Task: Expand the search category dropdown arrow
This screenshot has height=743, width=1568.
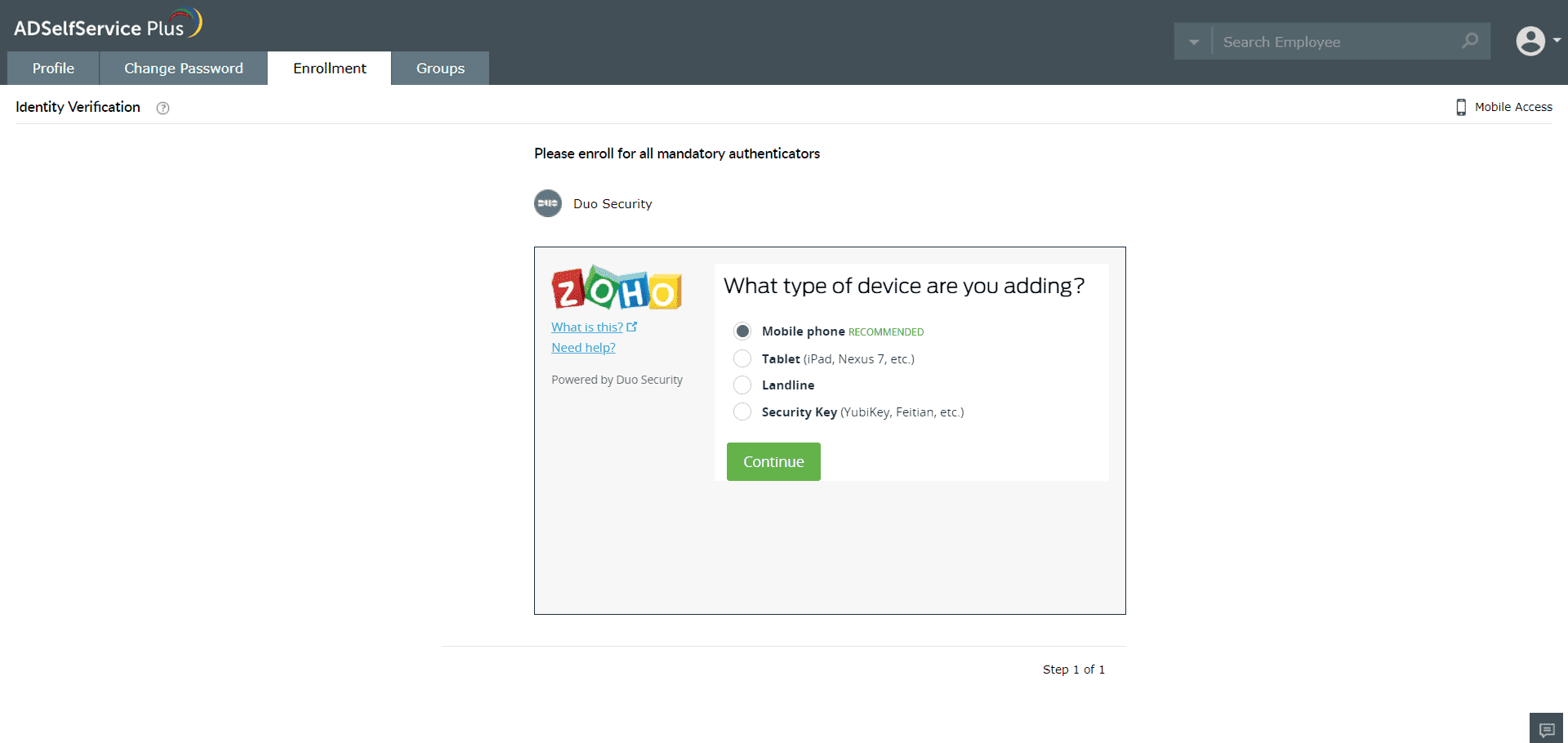Action: (1193, 42)
